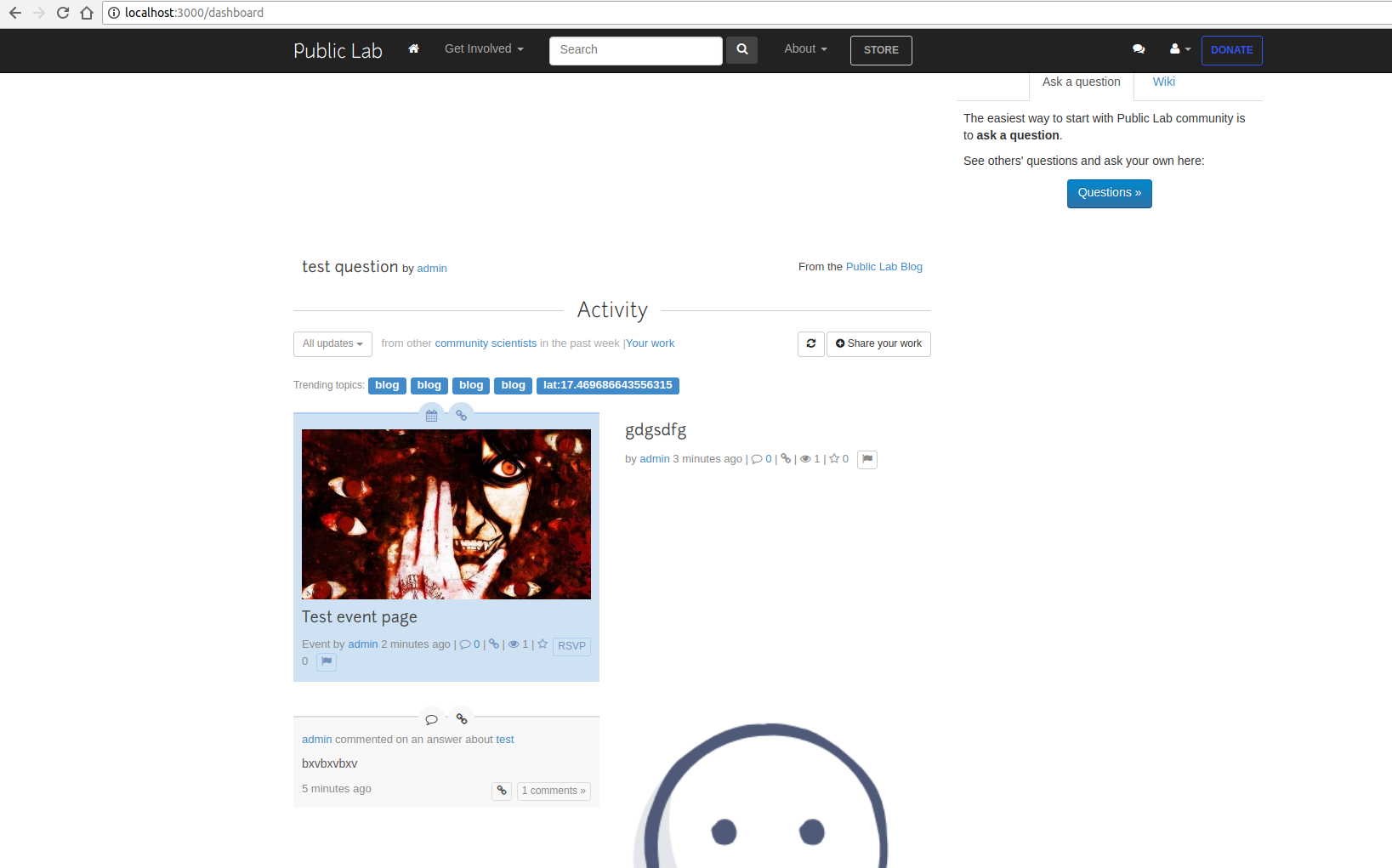Open the comment bubble on the answer comment card

point(432,718)
